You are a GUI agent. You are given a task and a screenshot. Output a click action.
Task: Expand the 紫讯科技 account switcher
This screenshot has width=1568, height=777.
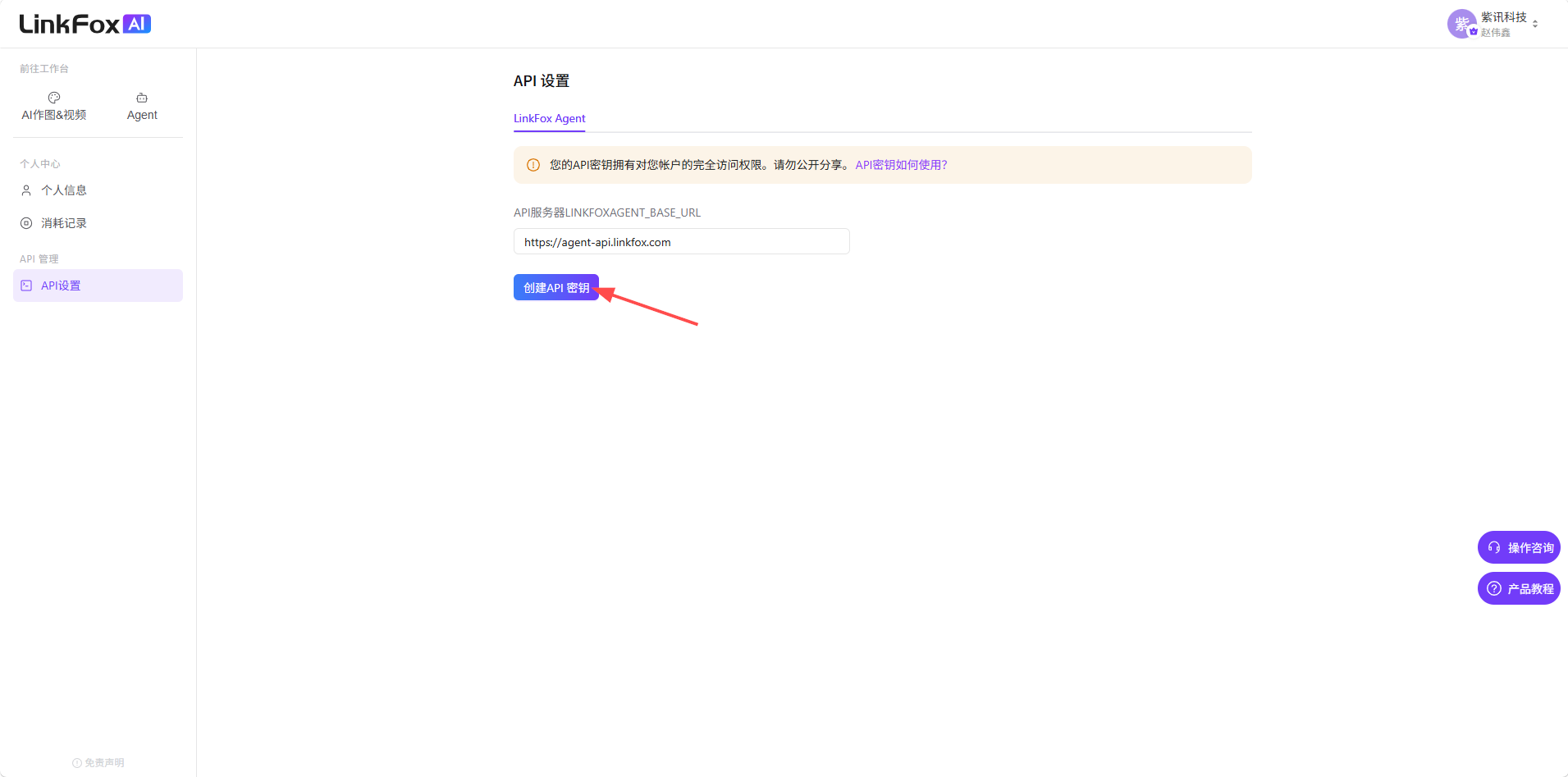(x=1535, y=24)
